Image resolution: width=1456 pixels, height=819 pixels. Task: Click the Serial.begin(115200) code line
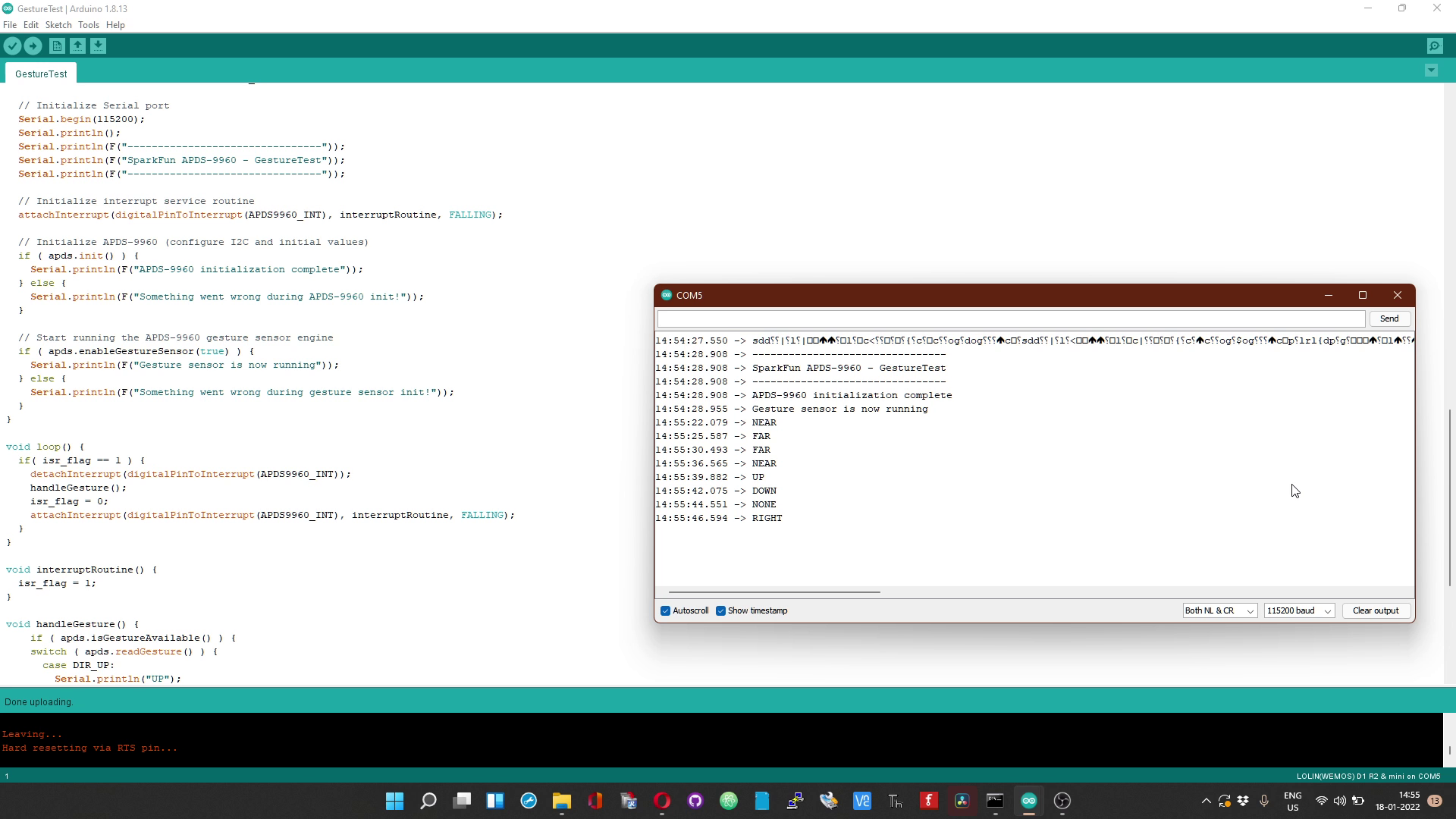[81, 119]
